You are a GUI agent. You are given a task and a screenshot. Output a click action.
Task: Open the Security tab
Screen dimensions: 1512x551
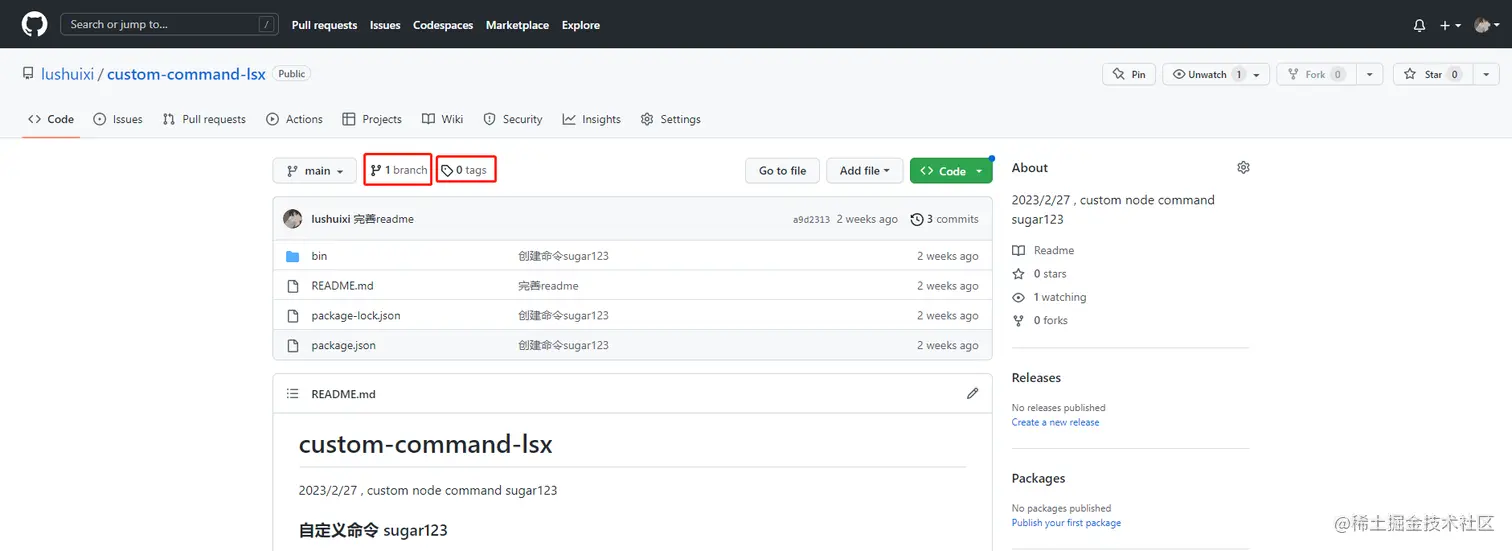click(x=513, y=119)
